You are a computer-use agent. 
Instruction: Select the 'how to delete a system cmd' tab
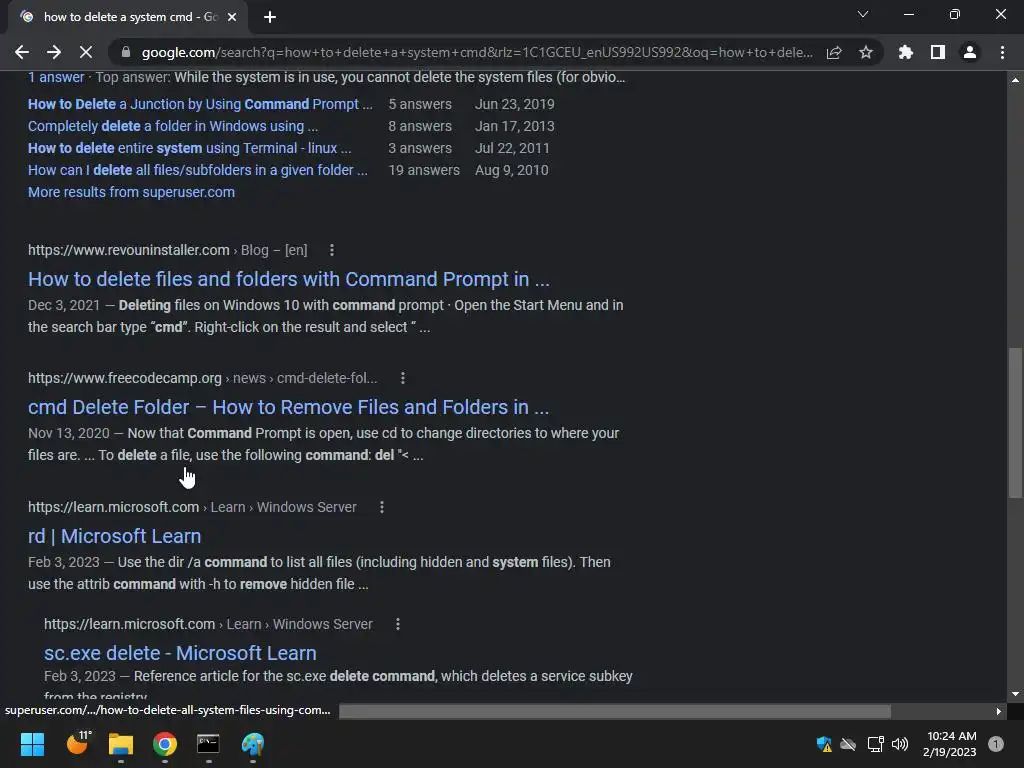click(128, 18)
